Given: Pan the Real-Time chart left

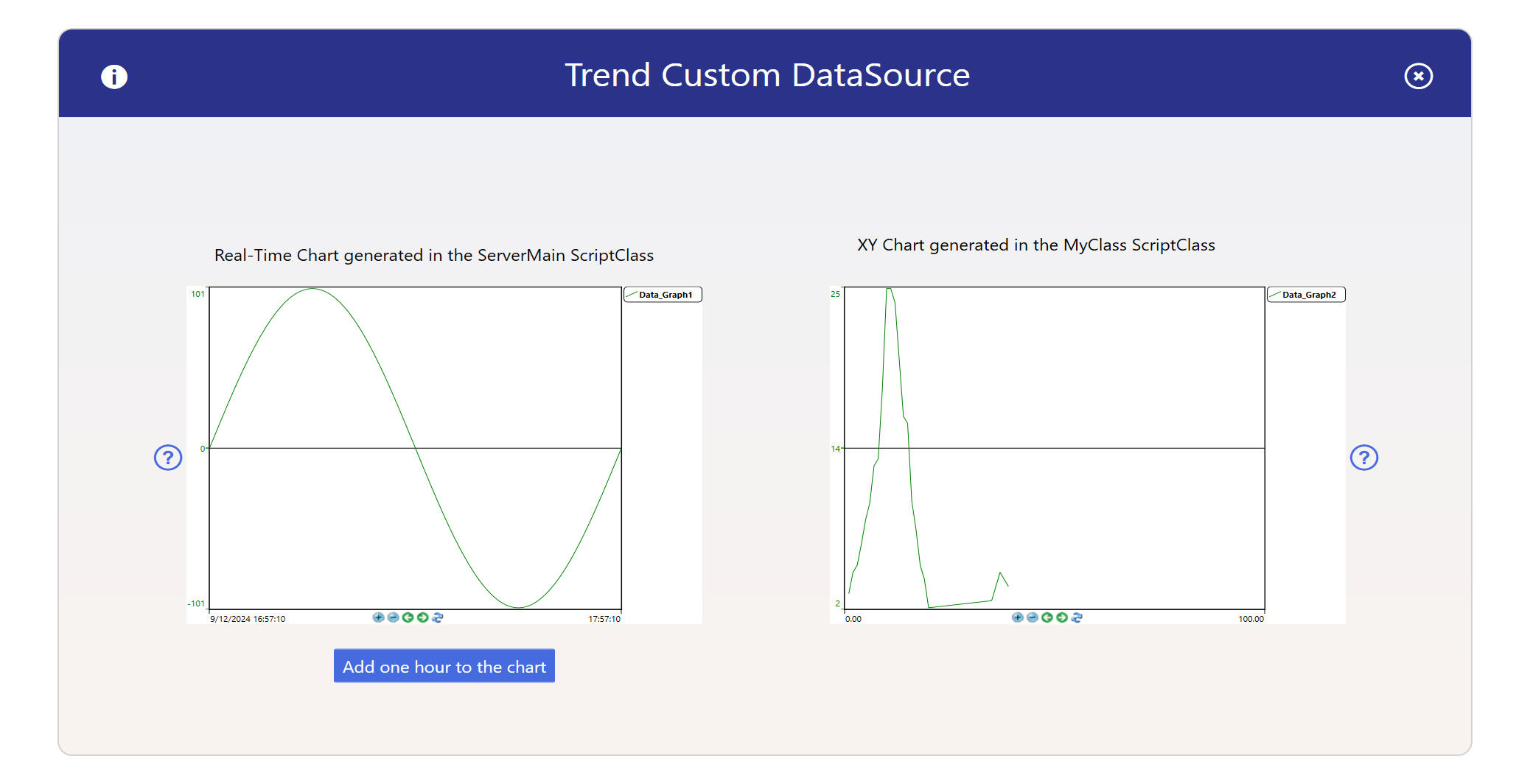Looking at the screenshot, I should coord(408,617).
